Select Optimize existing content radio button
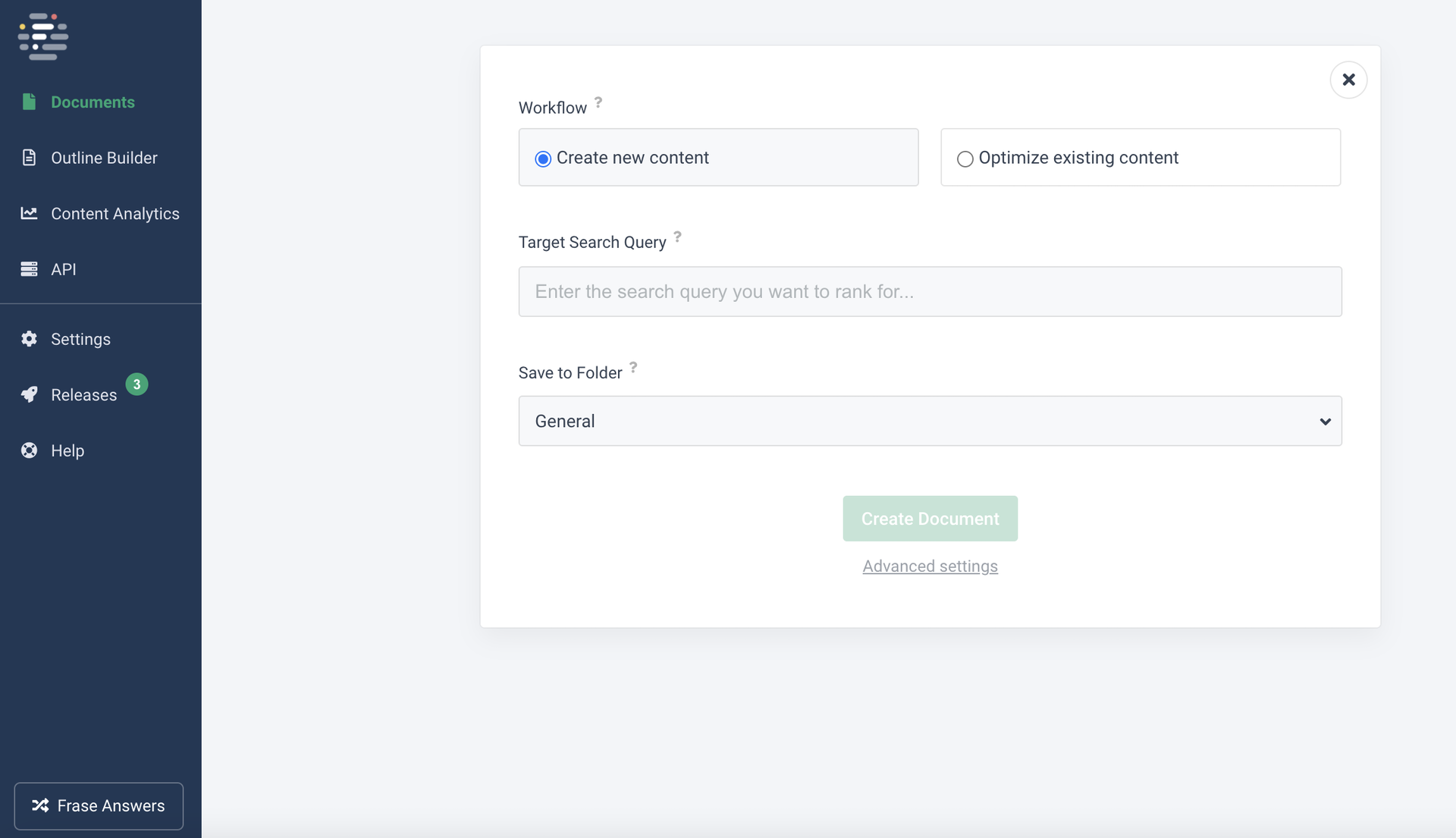The width and height of the screenshot is (1456, 838). [965, 158]
